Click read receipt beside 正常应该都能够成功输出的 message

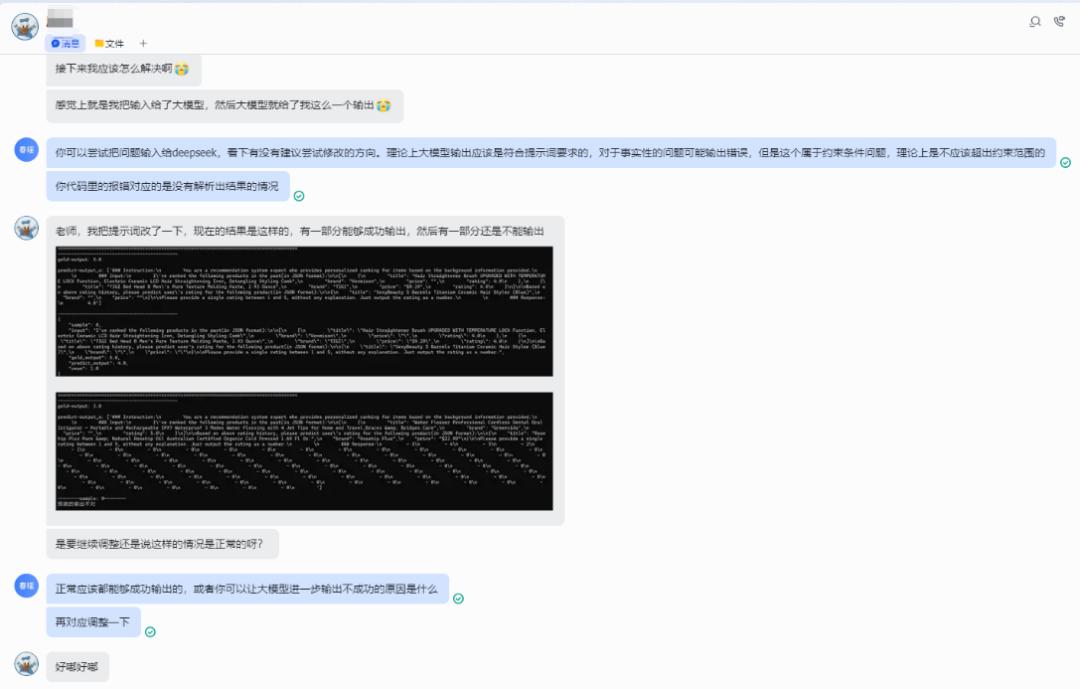point(458,599)
